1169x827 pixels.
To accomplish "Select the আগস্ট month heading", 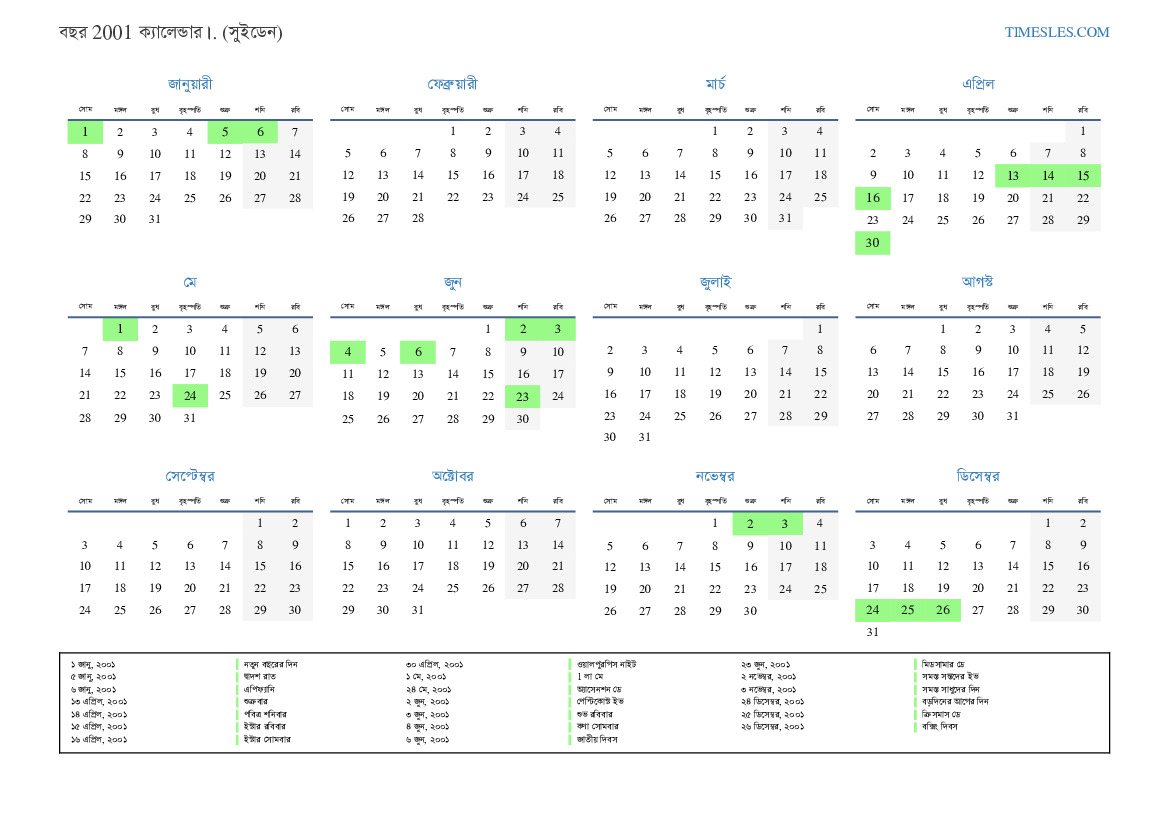I will 977,281.
